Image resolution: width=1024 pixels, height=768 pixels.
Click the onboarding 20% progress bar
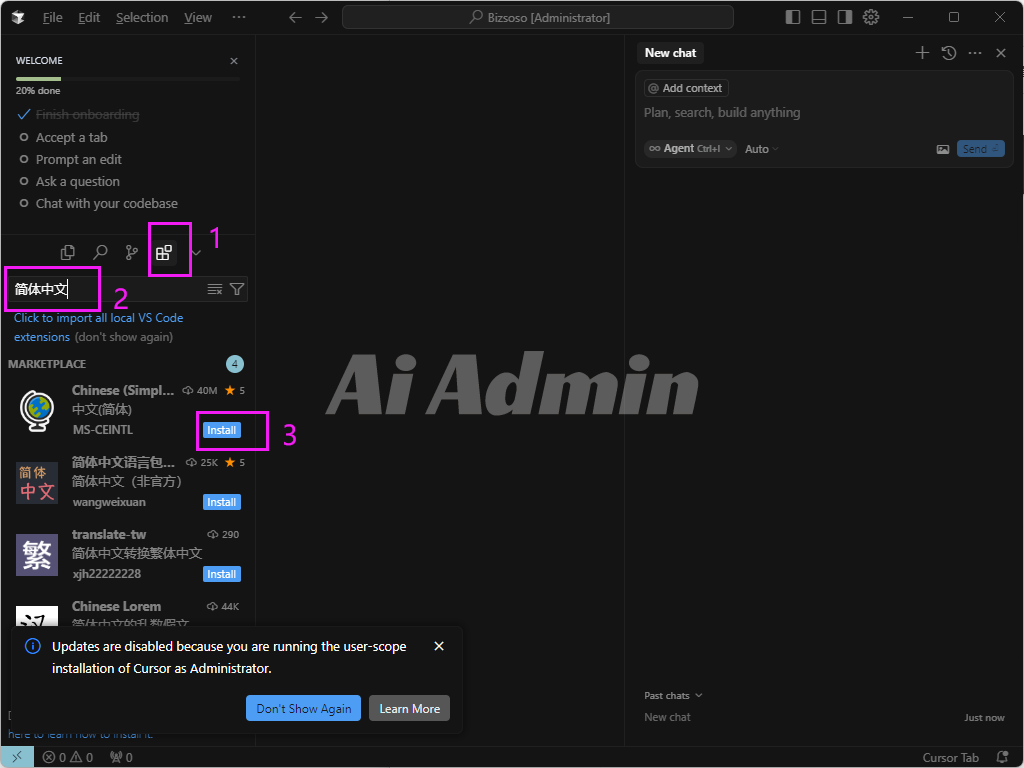128,79
